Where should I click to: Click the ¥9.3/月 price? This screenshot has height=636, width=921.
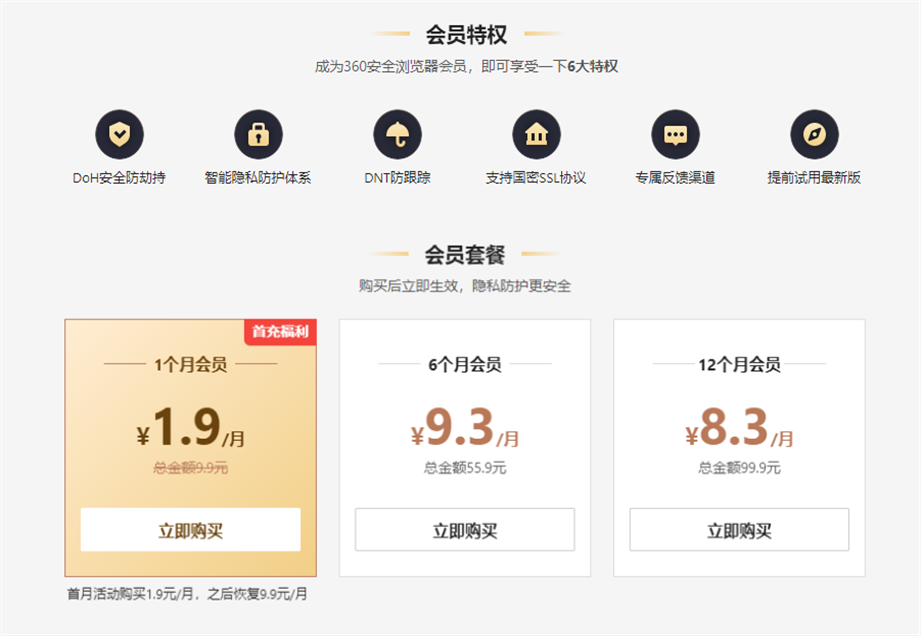tap(465, 428)
